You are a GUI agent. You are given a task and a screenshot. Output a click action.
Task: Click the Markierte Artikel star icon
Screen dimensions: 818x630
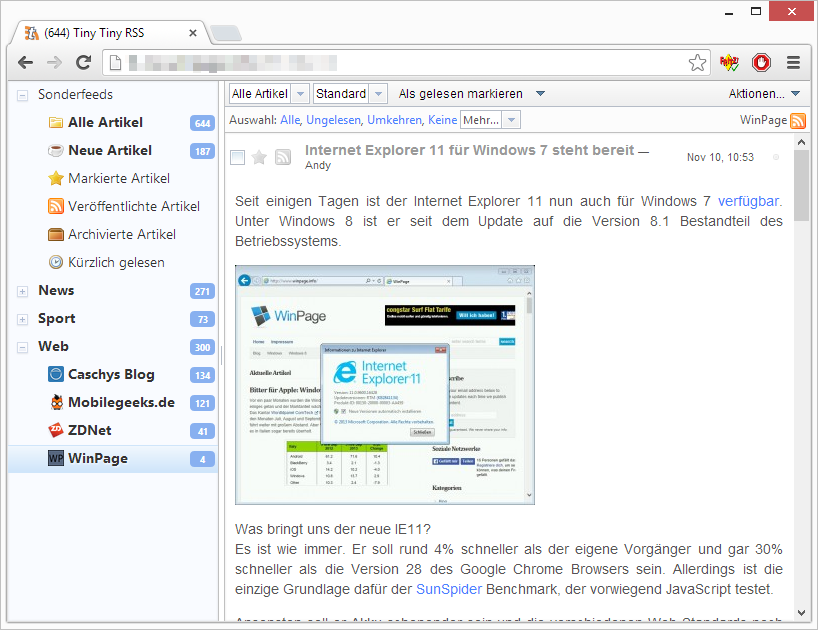[56, 178]
